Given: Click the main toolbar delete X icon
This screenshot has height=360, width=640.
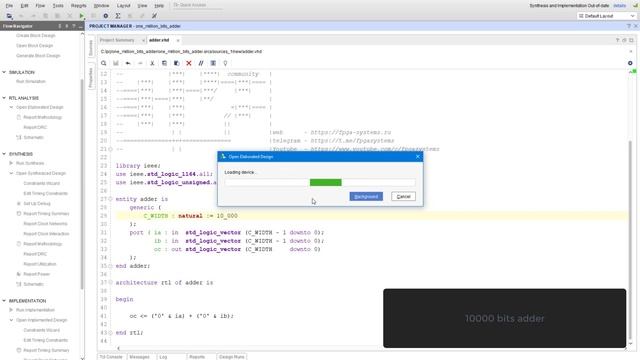Looking at the screenshot, I should [x=70, y=16].
